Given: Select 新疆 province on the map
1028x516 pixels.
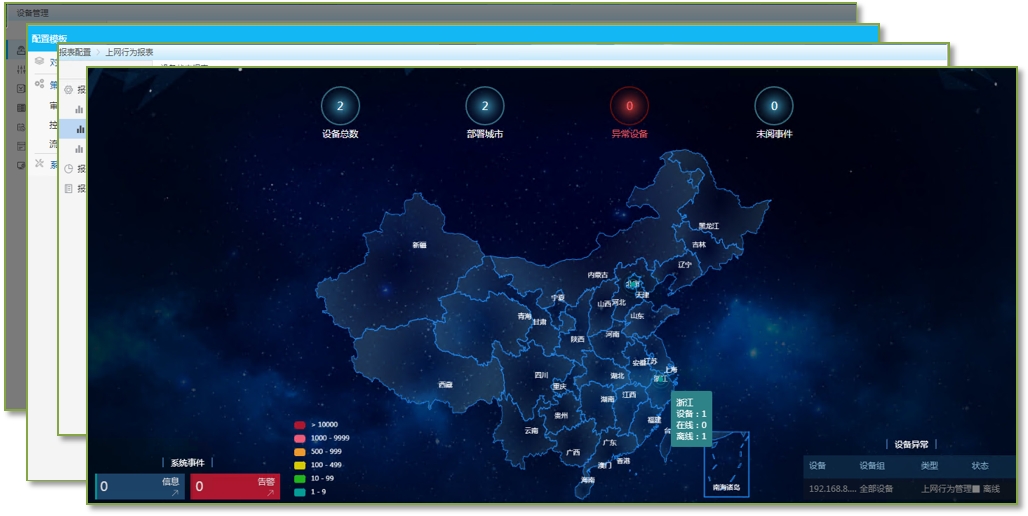Looking at the screenshot, I should [x=419, y=245].
